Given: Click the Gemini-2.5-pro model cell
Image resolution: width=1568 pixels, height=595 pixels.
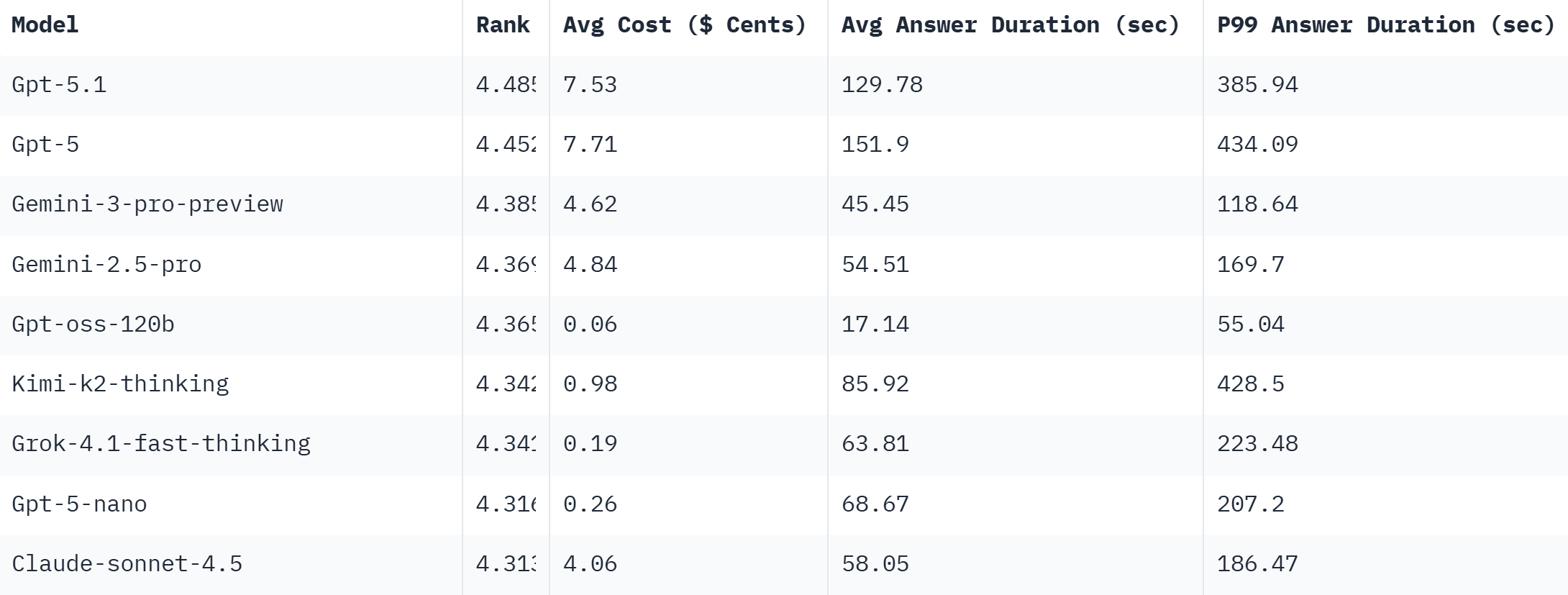Looking at the screenshot, I should (106, 265).
